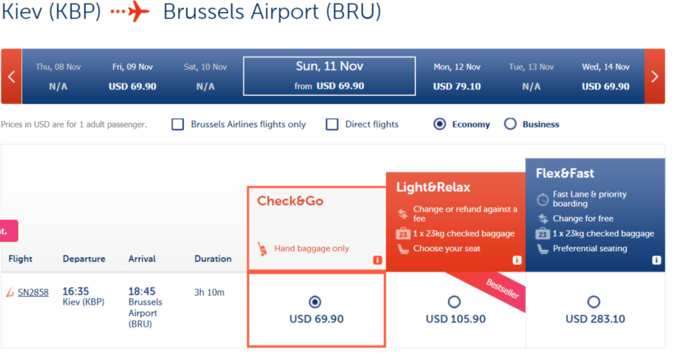Select Wed, 14 Nov USD 69.90 date
680x362 pixels.
605,77
